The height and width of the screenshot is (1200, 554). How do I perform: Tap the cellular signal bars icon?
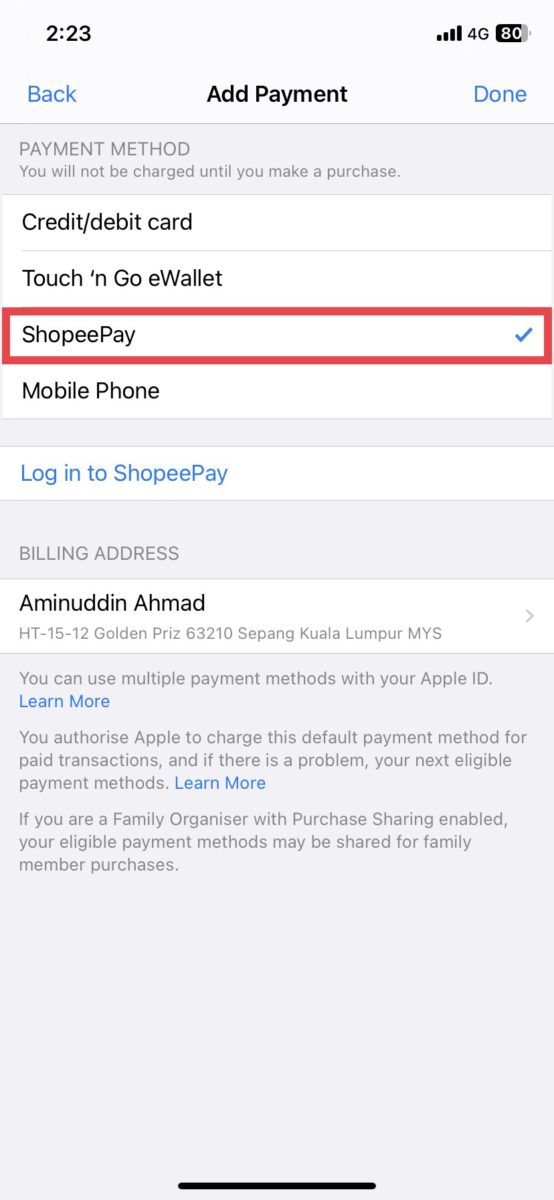(x=449, y=33)
